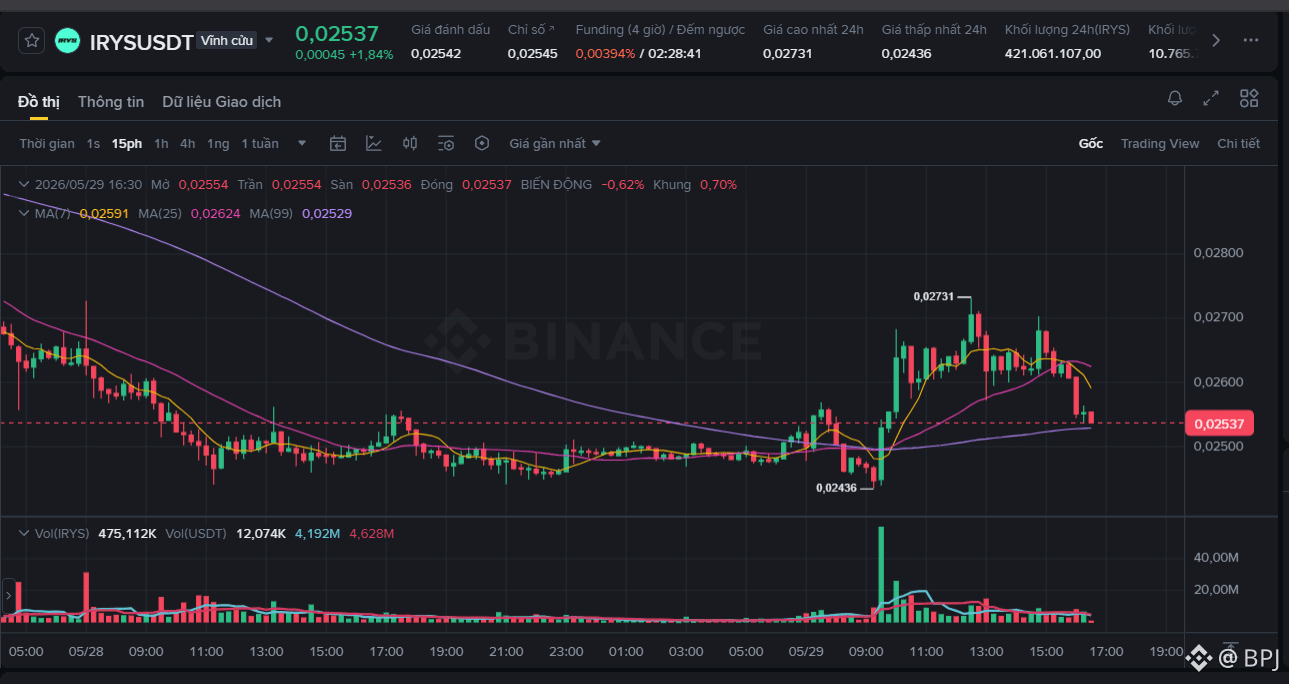Click the MA(7) indicator label
This screenshot has width=1289, height=684.
pyautogui.click(x=54, y=213)
